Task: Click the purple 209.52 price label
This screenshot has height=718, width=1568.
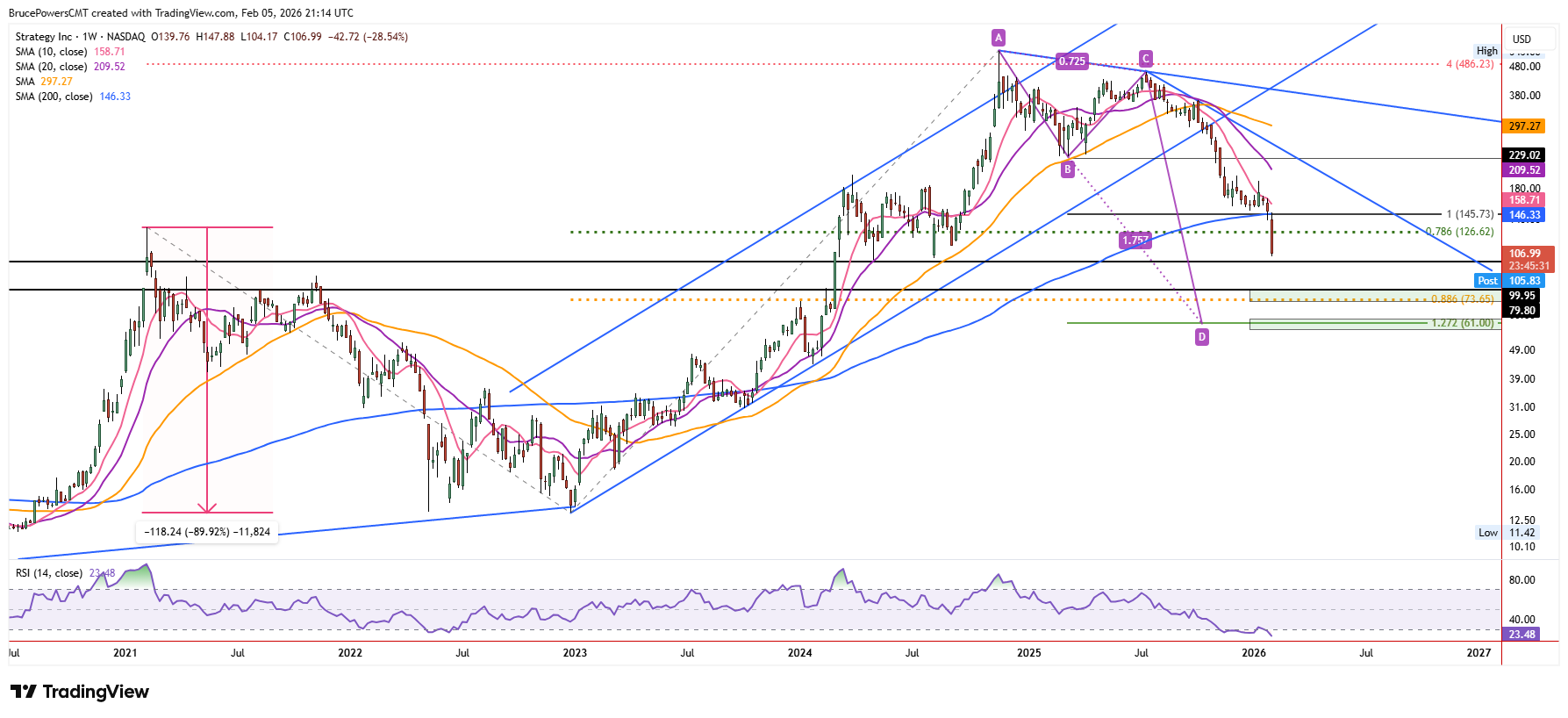Action: pos(1525,170)
